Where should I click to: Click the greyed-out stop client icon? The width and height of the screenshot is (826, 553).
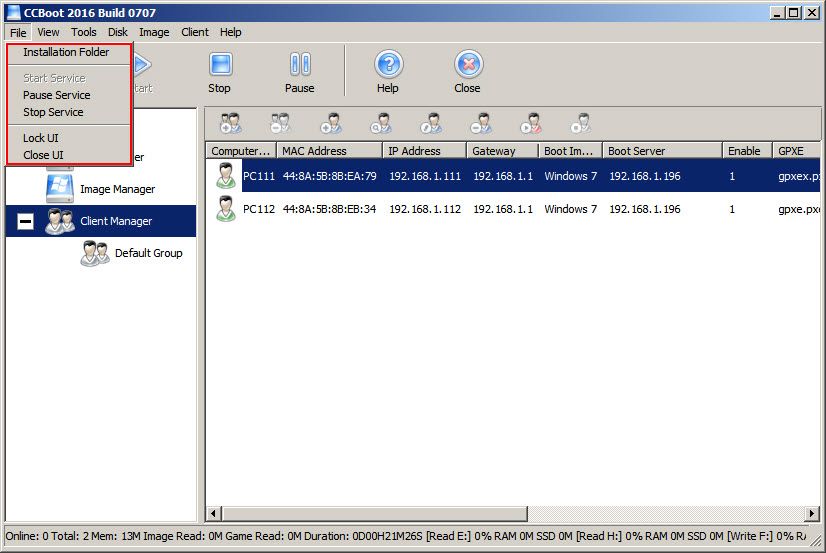(x=581, y=123)
